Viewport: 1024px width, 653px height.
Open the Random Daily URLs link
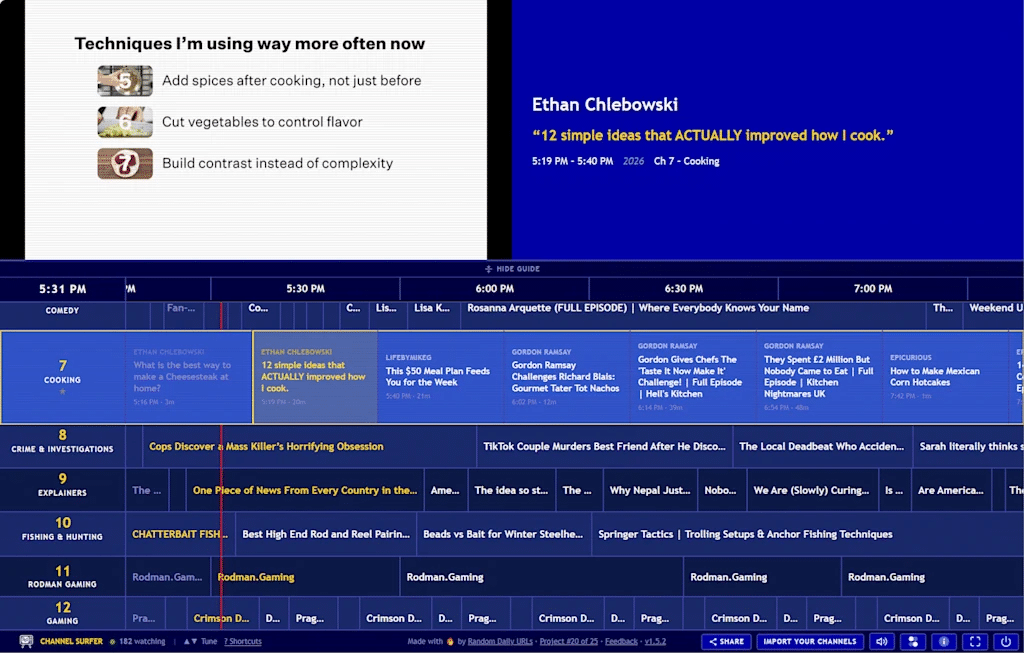(x=500, y=642)
